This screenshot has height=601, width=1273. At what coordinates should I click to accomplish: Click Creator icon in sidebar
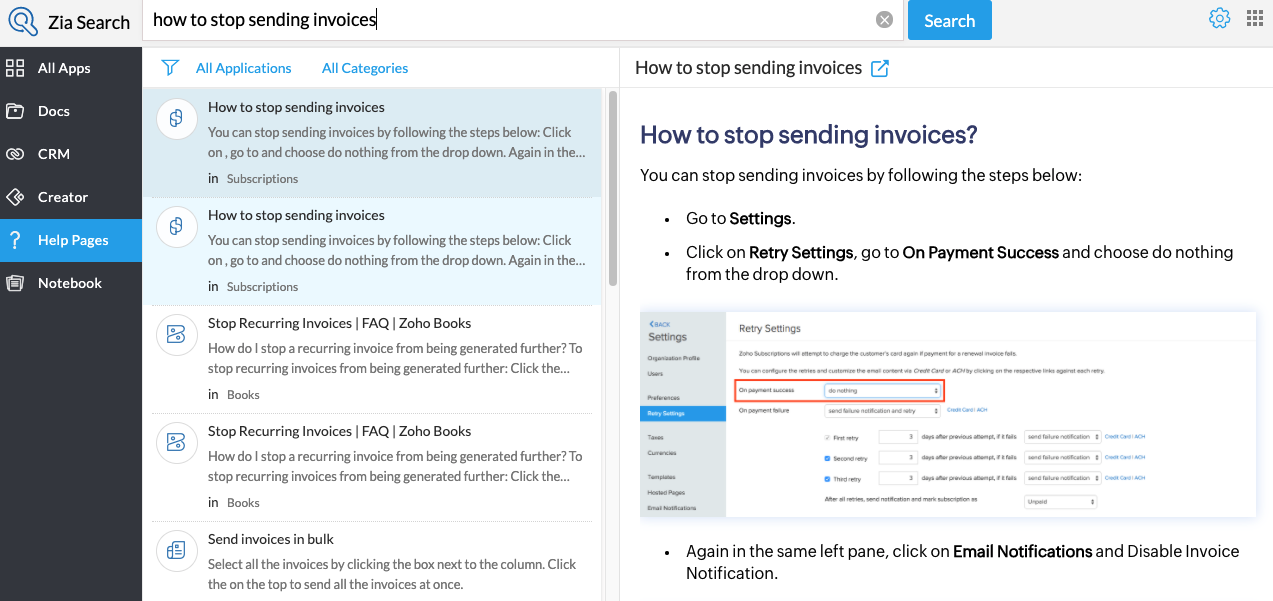tap(15, 197)
